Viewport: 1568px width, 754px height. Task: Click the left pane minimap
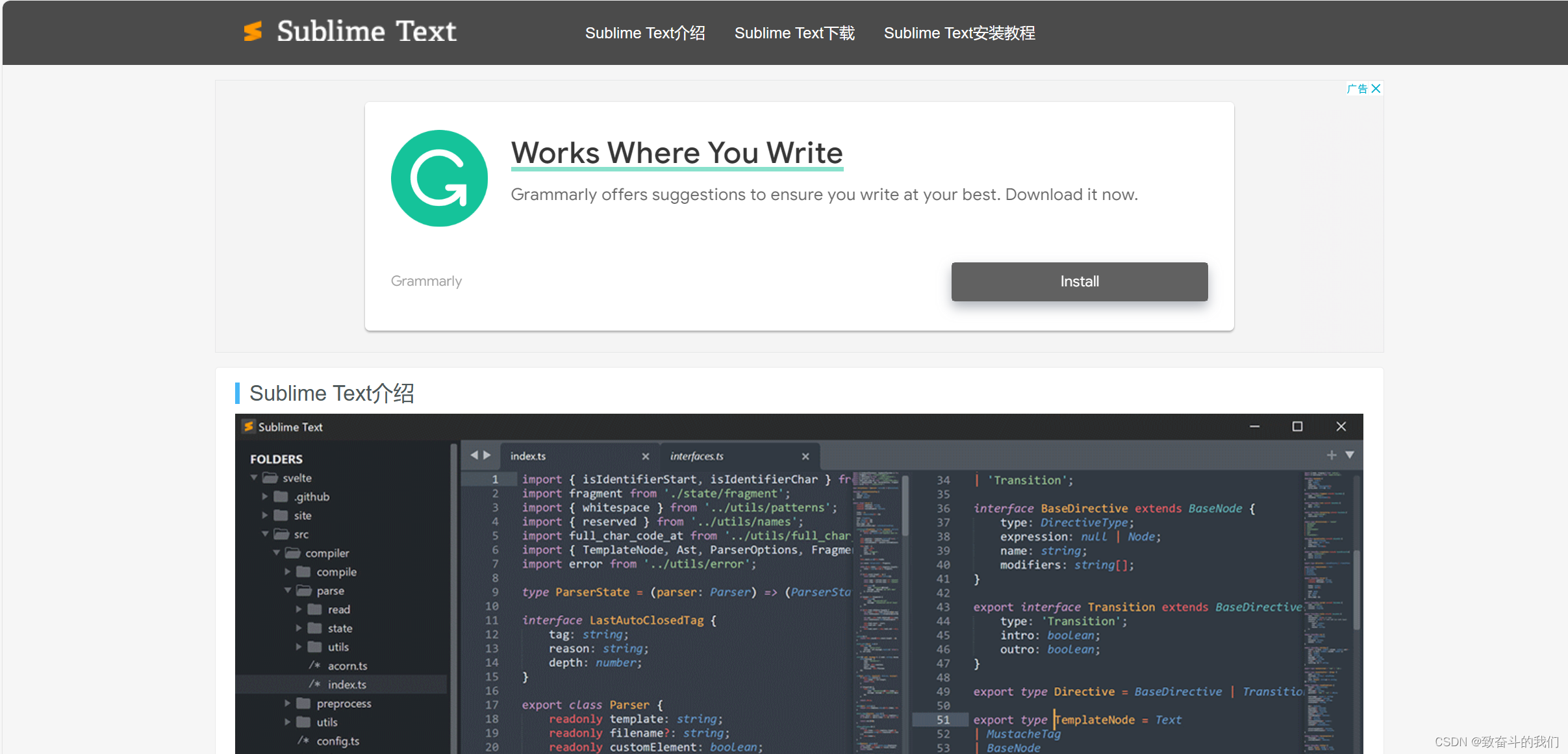[x=876, y=612]
